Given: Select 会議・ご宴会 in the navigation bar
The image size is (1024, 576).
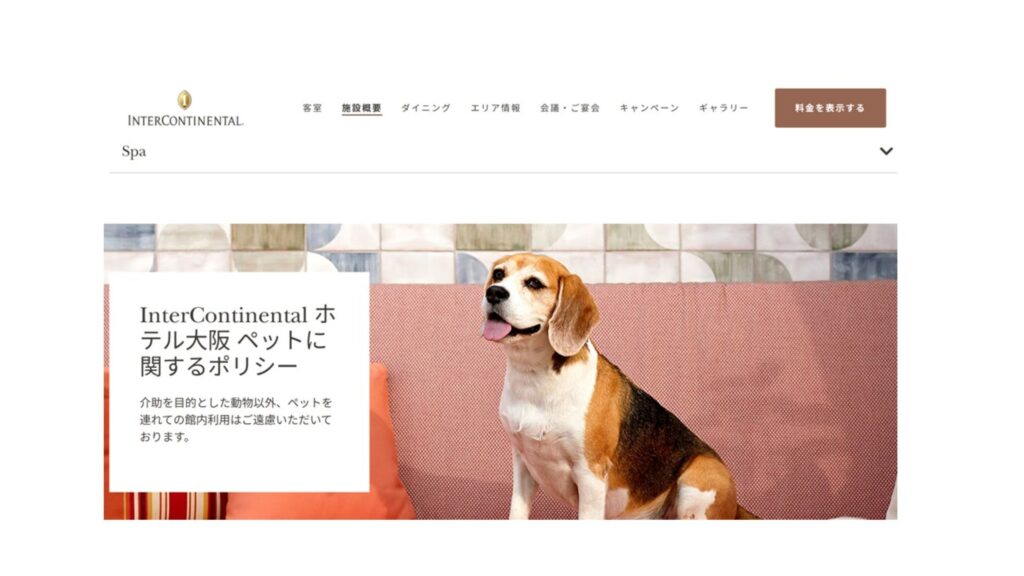Looking at the screenshot, I should click(x=569, y=108).
